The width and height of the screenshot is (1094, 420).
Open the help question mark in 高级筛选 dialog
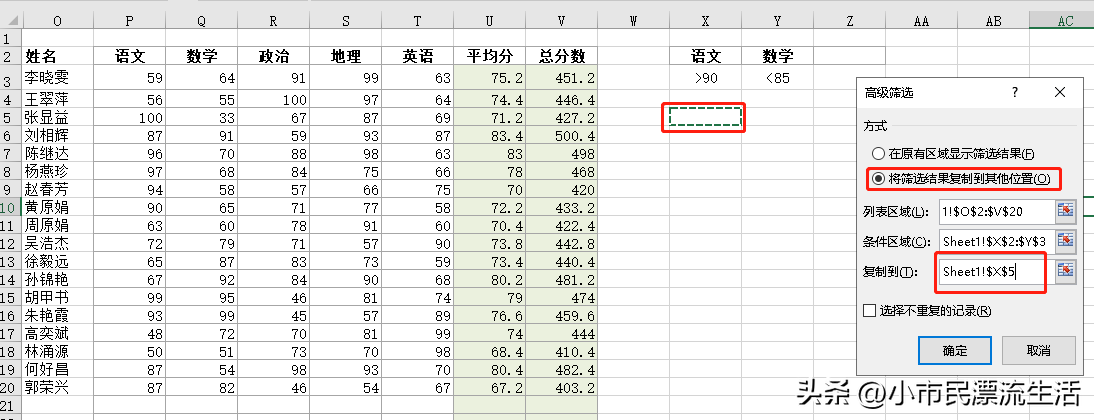tap(1015, 92)
